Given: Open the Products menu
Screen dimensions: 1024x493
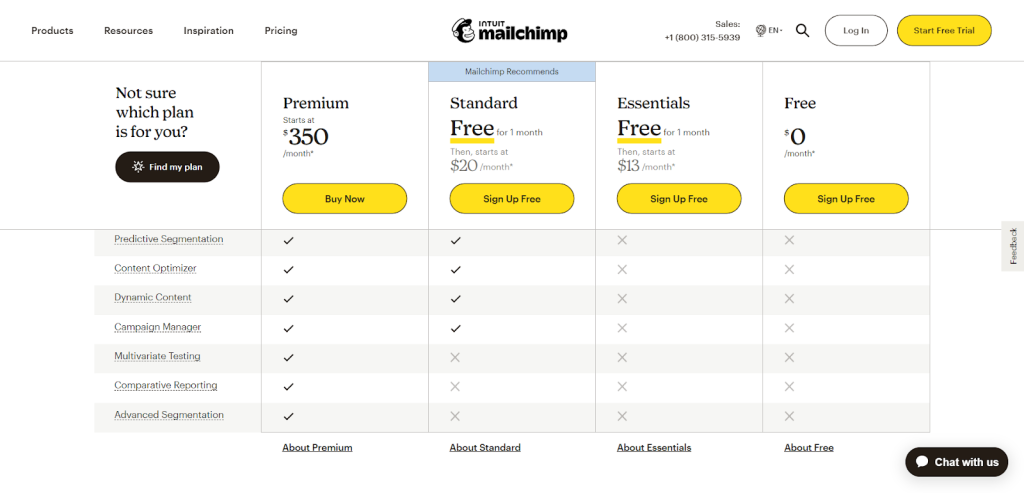Looking at the screenshot, I should tap(52, 31).
